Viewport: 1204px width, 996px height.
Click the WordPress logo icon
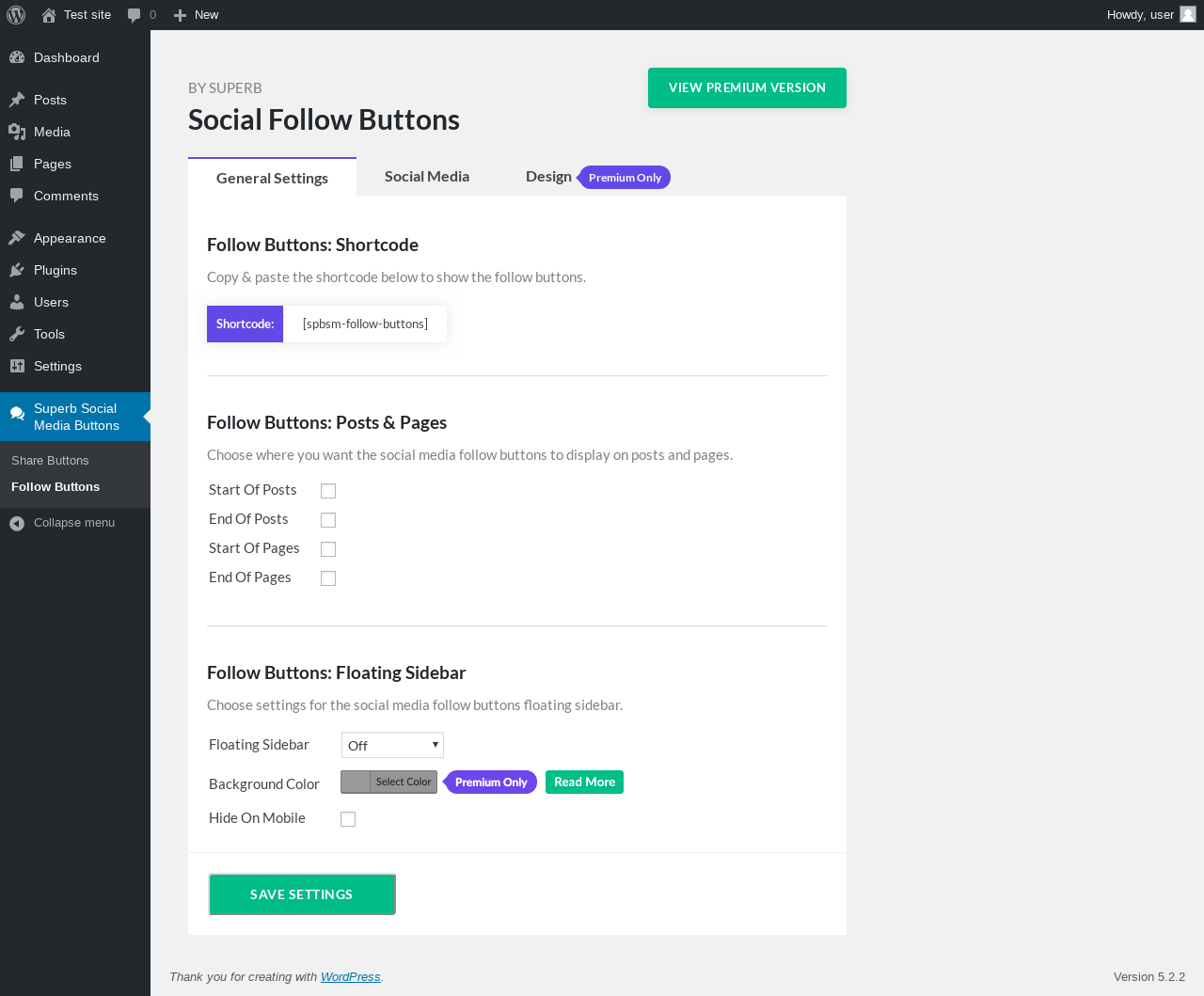point(16,15)
